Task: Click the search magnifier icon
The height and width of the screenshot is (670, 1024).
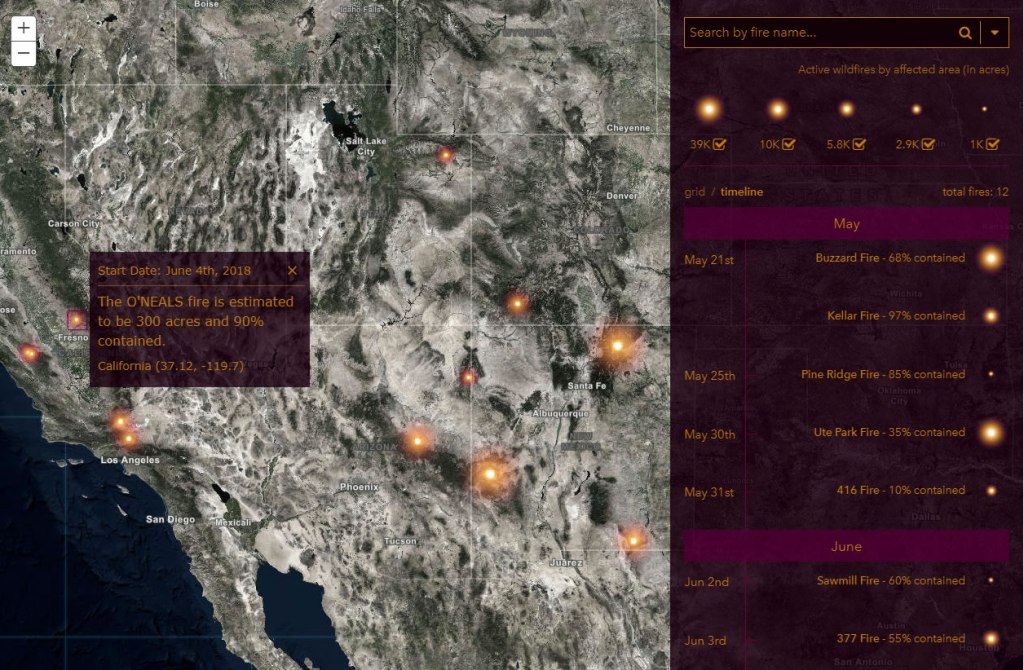Action: pyautogui.click(x=964, y=32)
